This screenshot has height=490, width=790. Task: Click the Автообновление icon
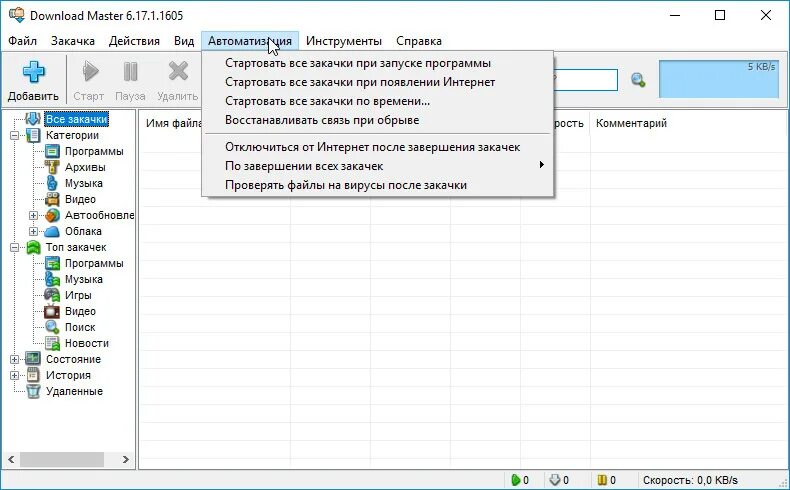[x=52, y=215]
